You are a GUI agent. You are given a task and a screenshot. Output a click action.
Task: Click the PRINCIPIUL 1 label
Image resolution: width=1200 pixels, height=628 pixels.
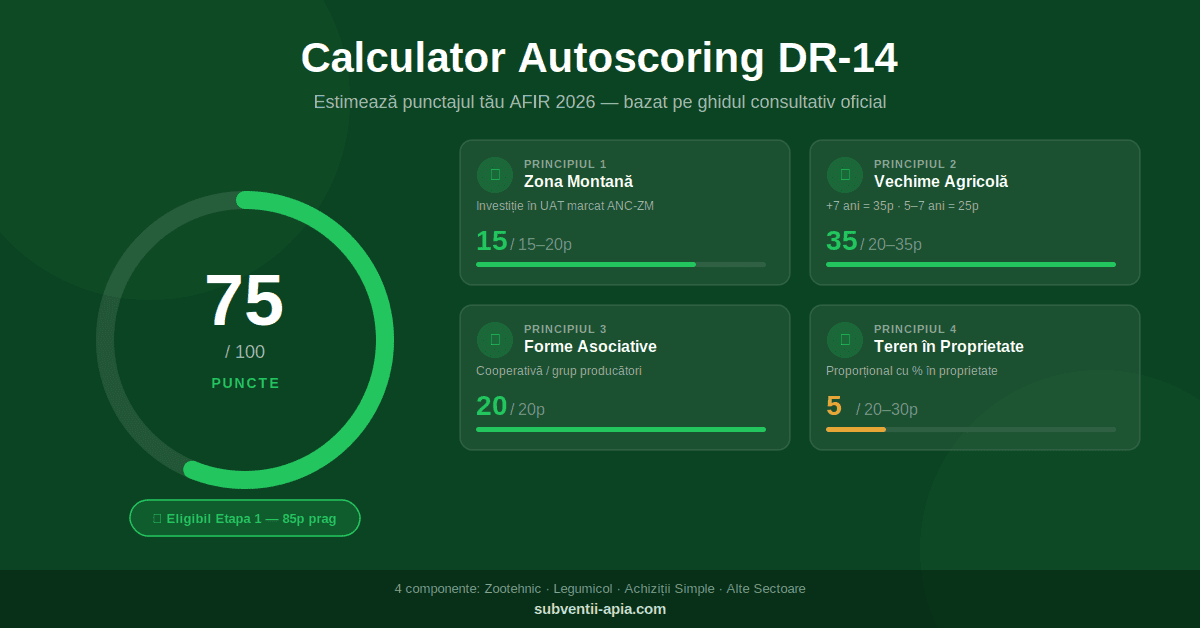[565, 164]
